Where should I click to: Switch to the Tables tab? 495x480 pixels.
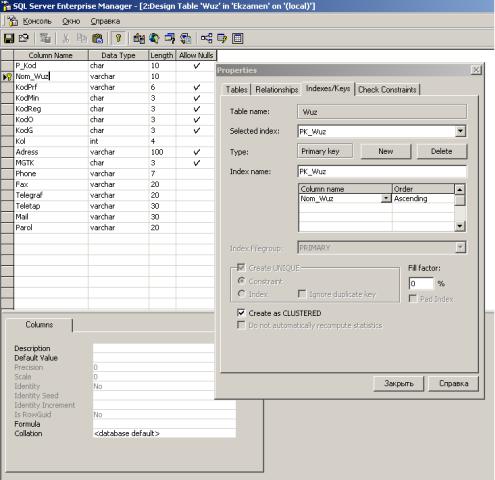tap(236, 90)
